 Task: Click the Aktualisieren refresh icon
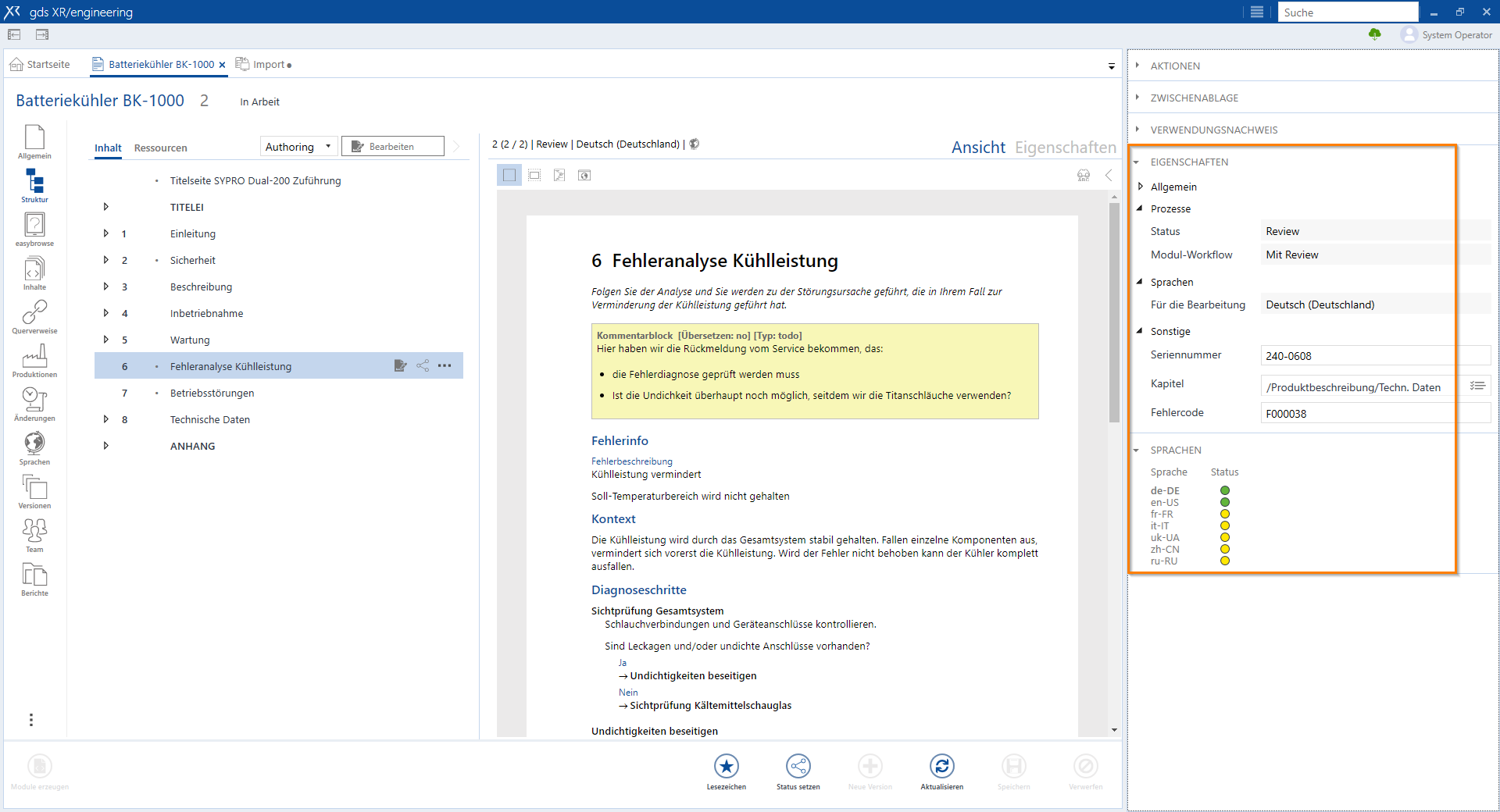(941, 767)
